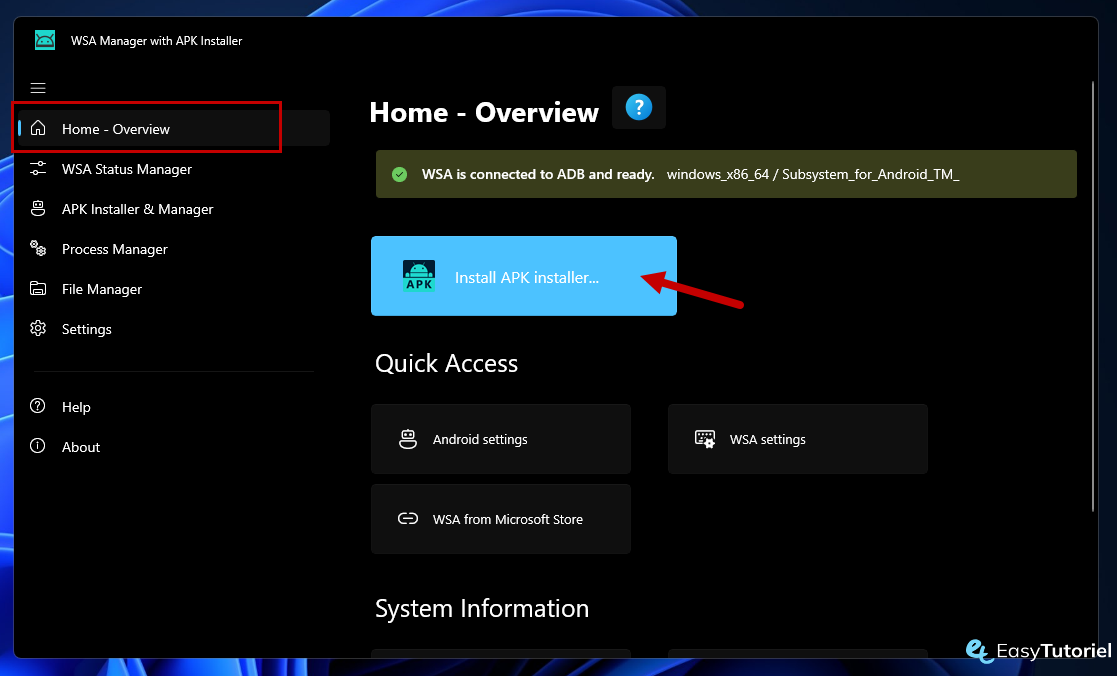Open WSA settings quick access tile
Viewport: 1117px width, 676px height.
tap(798, 439)
